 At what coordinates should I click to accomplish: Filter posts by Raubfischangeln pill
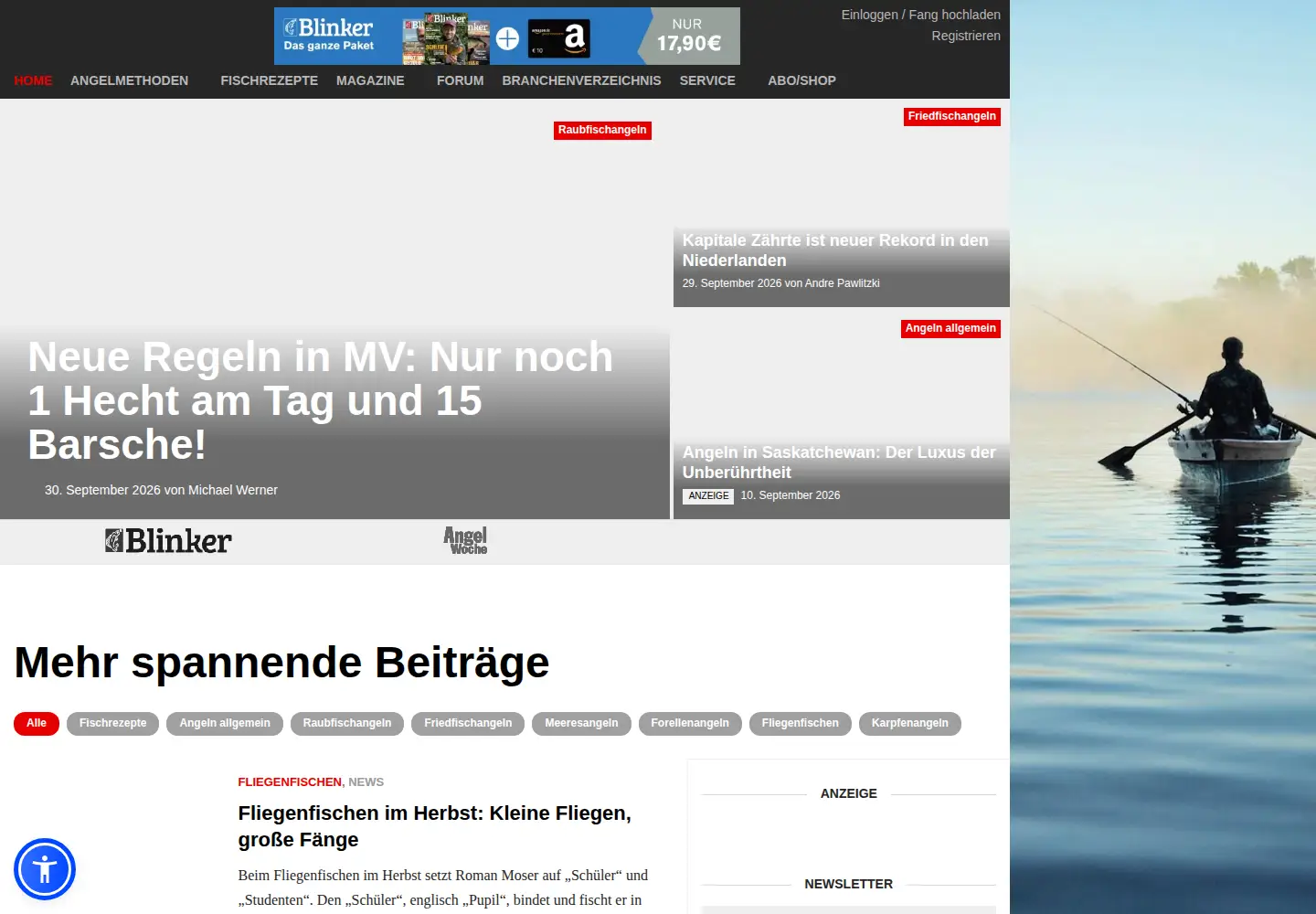point(347,724)
